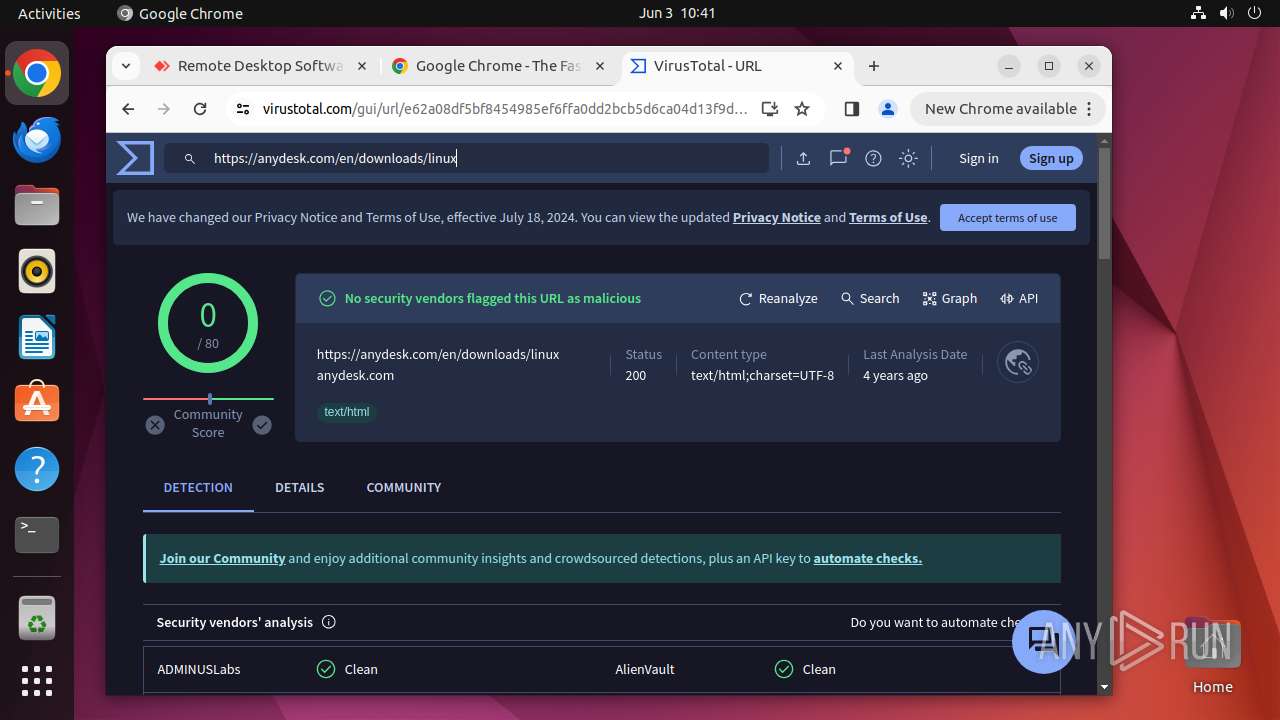Bookmark this page star icon
1280x720 pixels.
point(801,109)
